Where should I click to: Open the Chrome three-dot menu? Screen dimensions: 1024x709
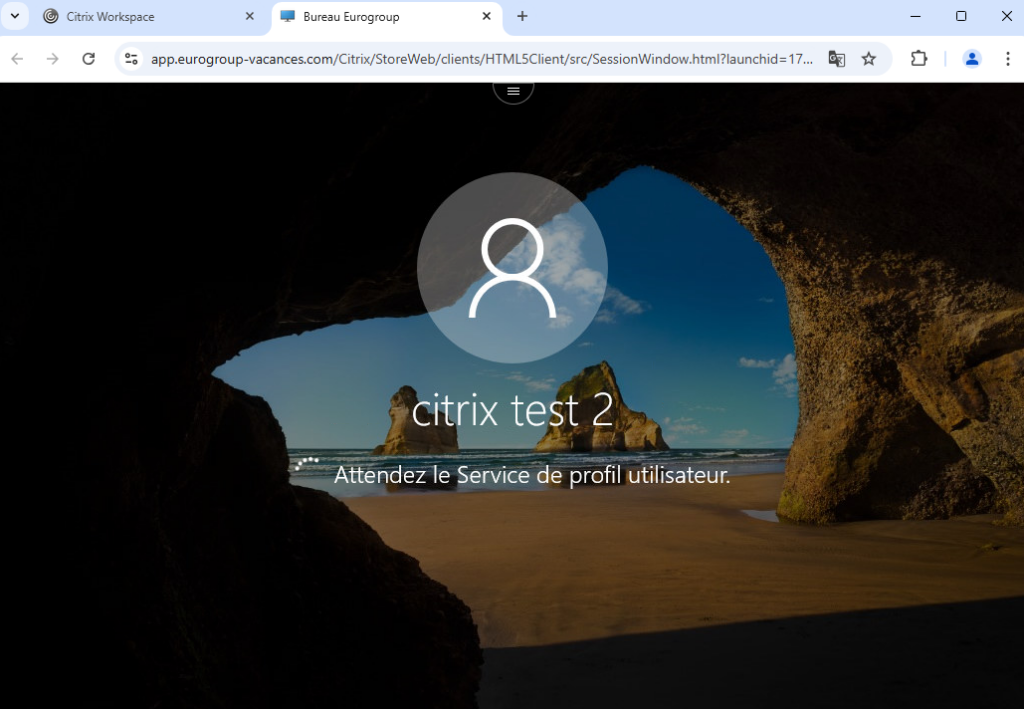tap(1008, 59)
